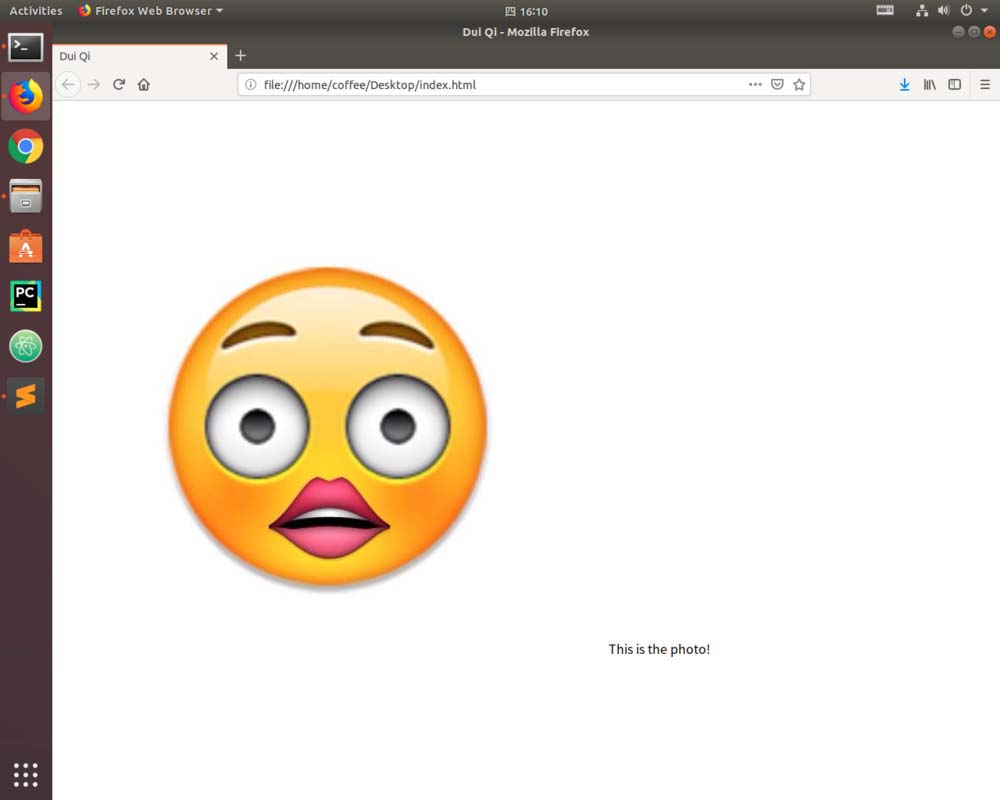Launch Google Chrome from the dock
Screen dimensions: 1000x800
tap(26, 147)
